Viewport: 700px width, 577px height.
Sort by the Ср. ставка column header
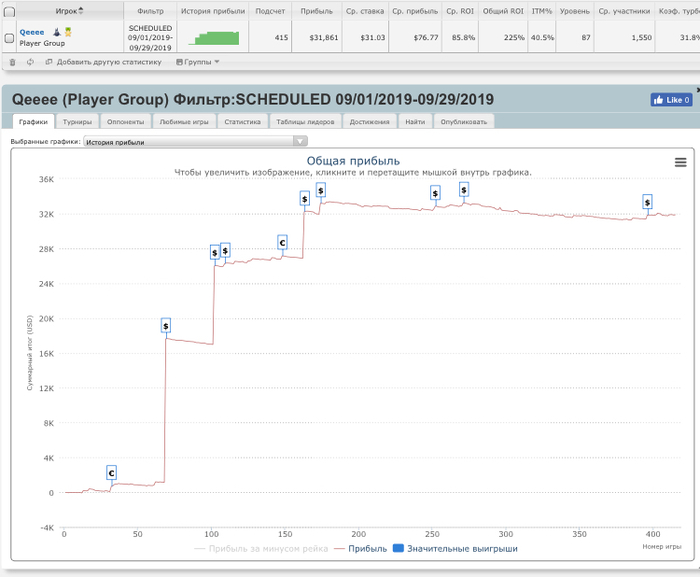pyautogui.click(x=365, y=11)
